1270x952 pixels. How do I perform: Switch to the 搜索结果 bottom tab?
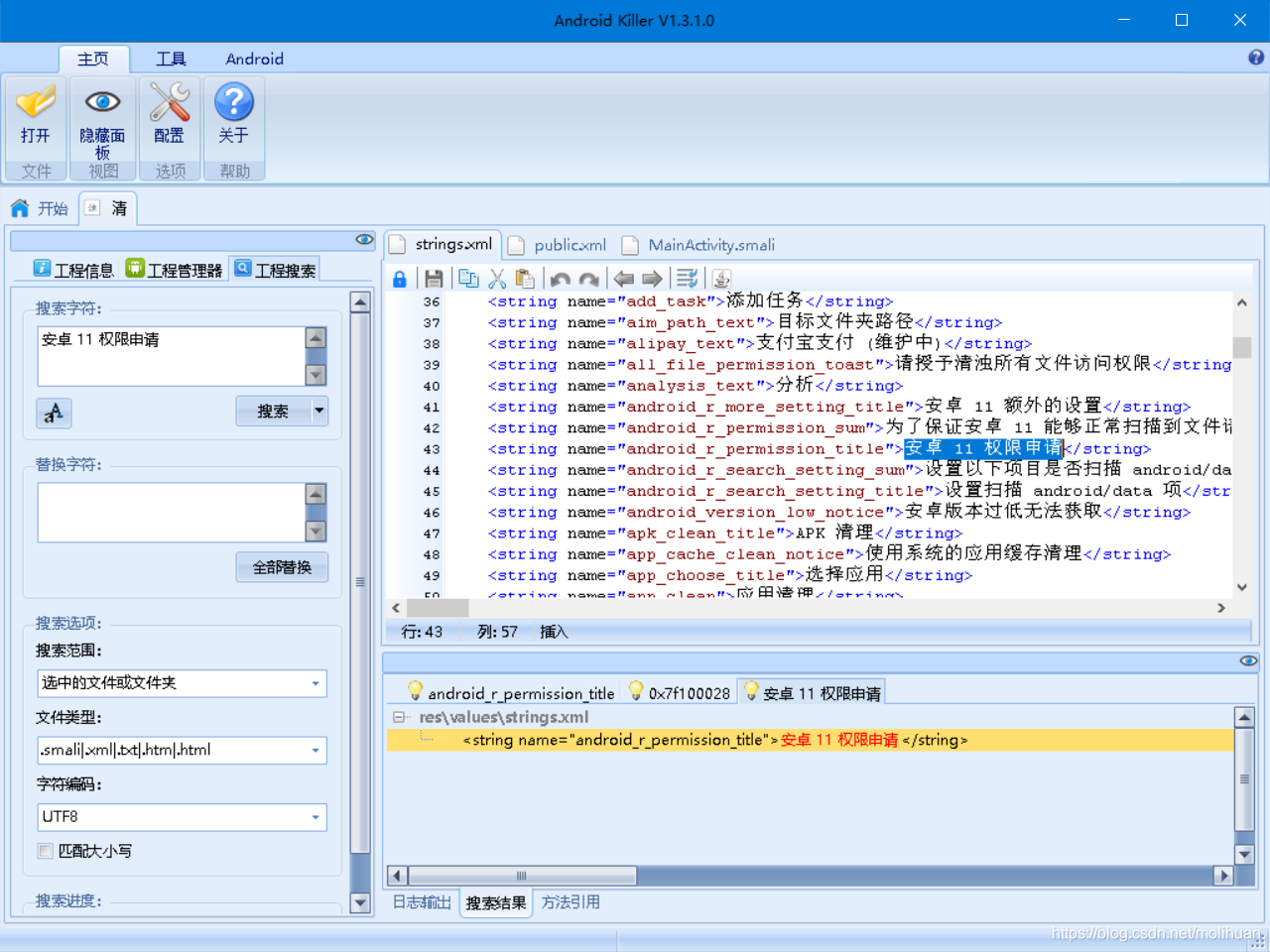496,902
